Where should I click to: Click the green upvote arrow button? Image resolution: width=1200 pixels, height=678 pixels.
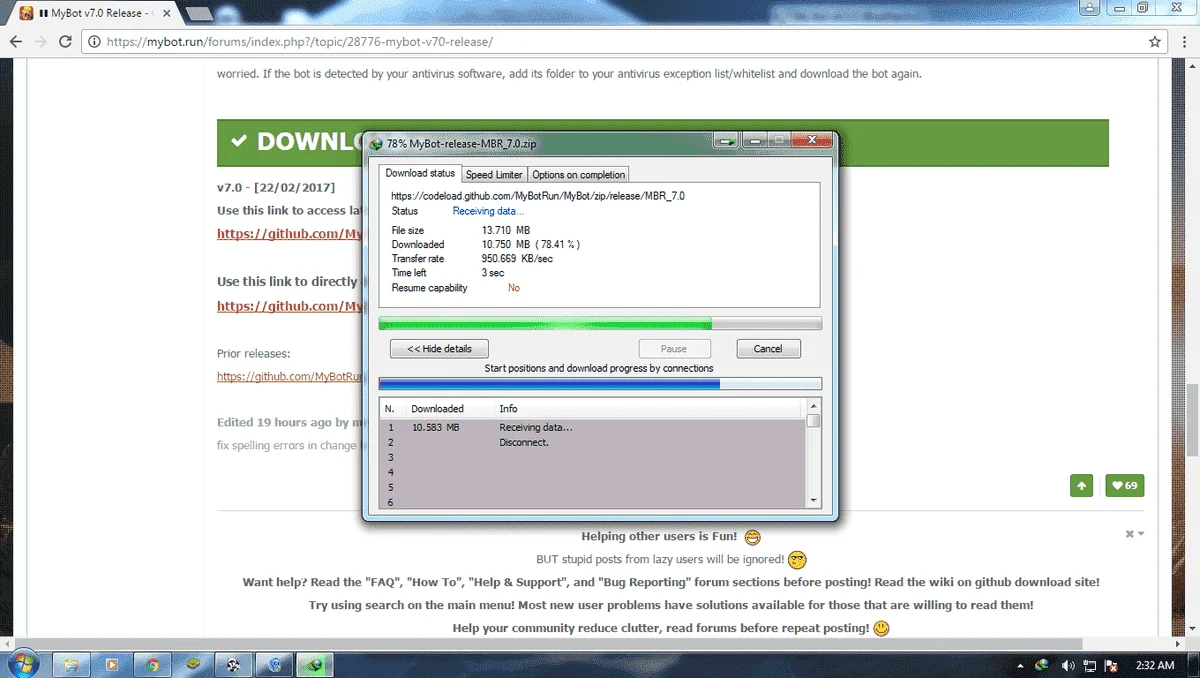coord(1081,486)
